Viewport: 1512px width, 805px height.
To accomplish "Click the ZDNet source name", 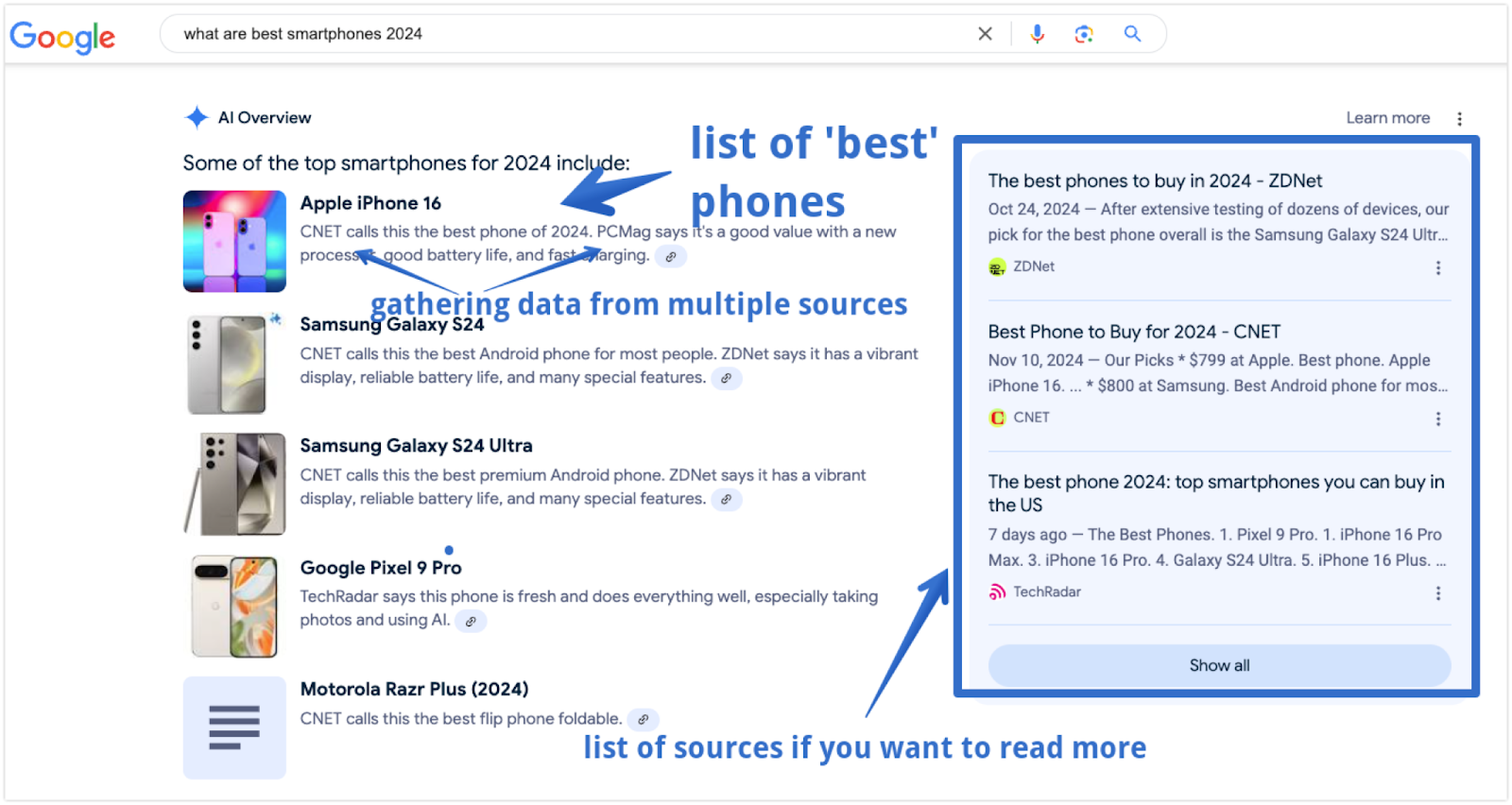I will [1034, 267].
